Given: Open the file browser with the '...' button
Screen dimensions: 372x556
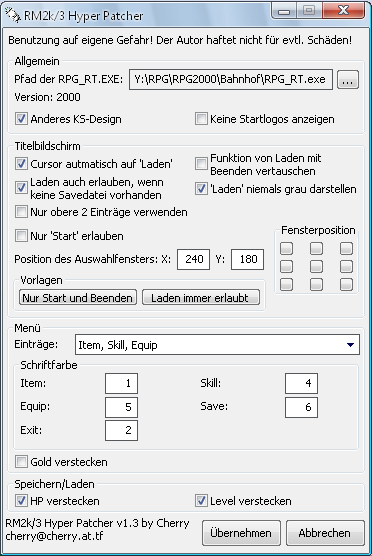Looking at the screenshot, I should pyautogui.click(x=348, y=79).
